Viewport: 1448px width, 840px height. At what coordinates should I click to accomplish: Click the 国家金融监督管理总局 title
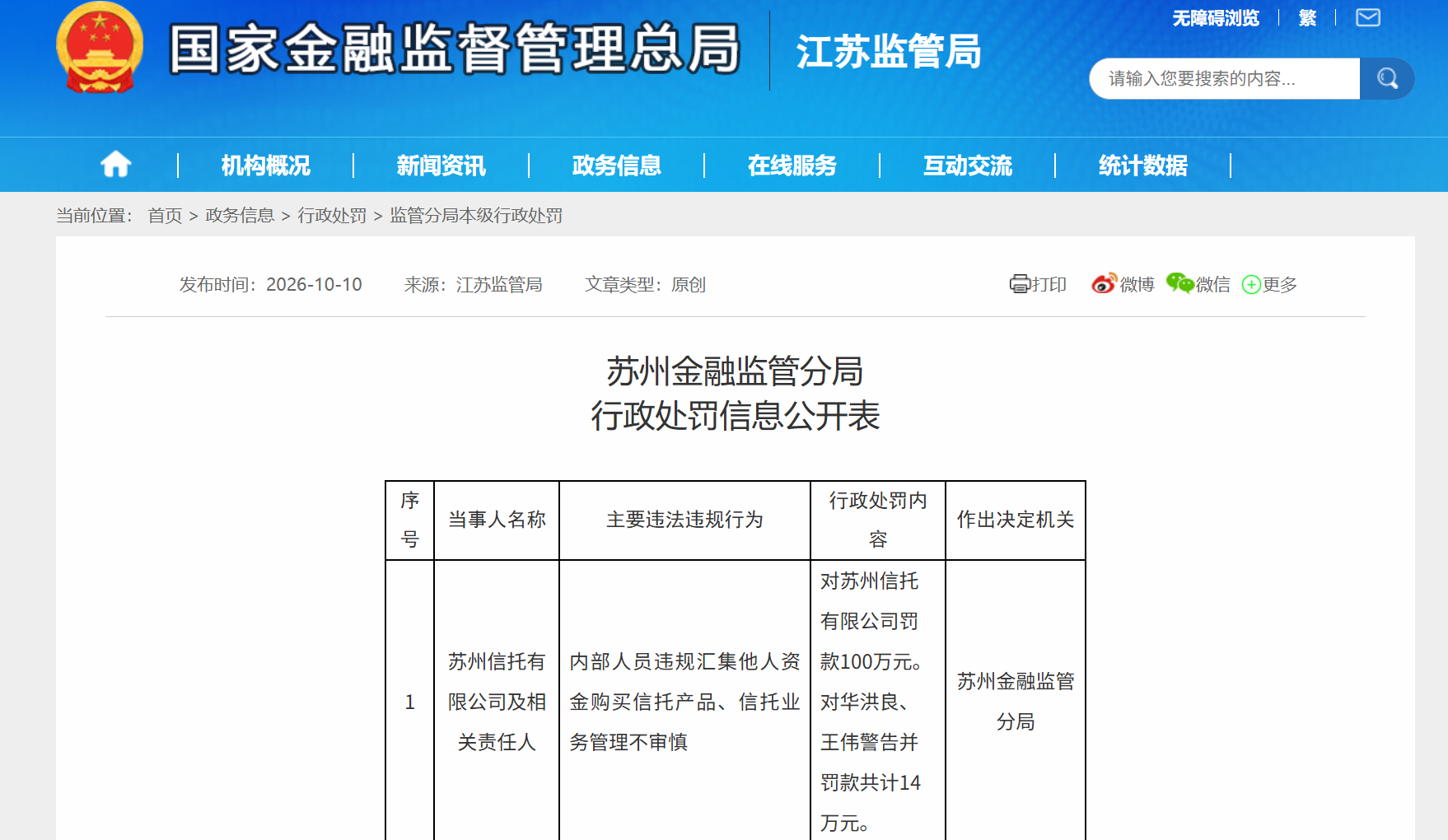pyautogui.click(x=455, y=49)
